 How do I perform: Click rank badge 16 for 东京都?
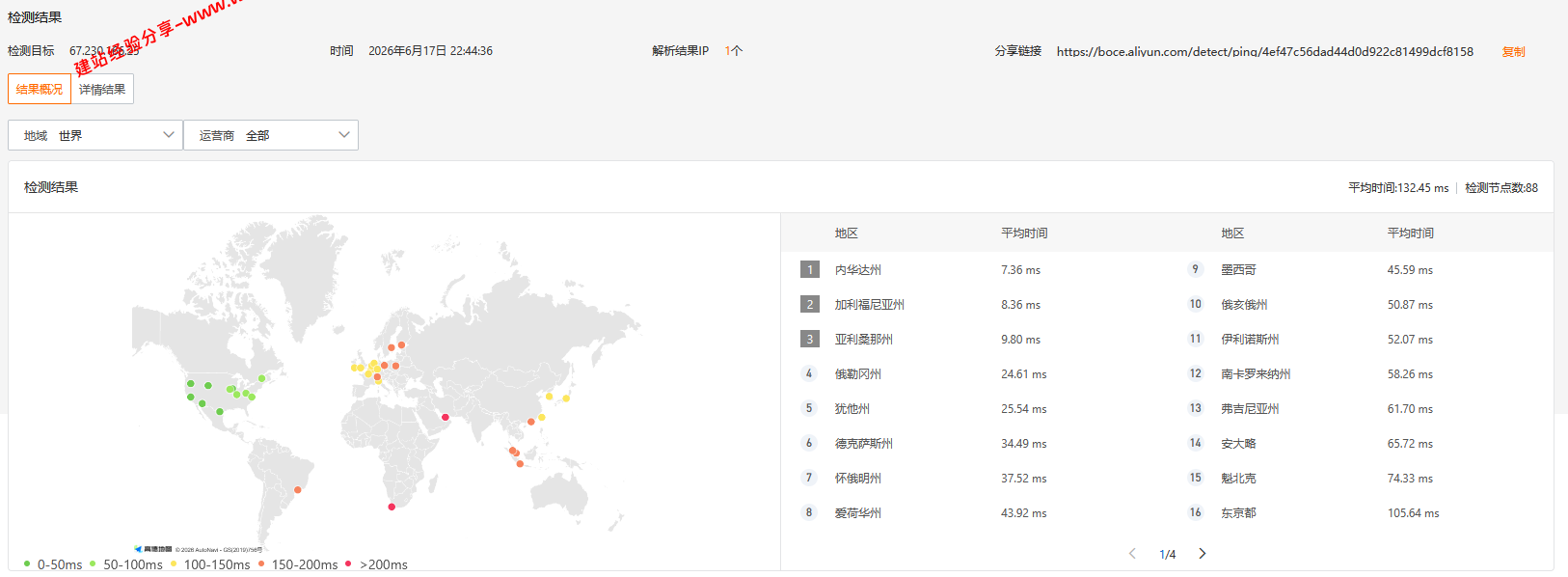tap(1196, 512)
